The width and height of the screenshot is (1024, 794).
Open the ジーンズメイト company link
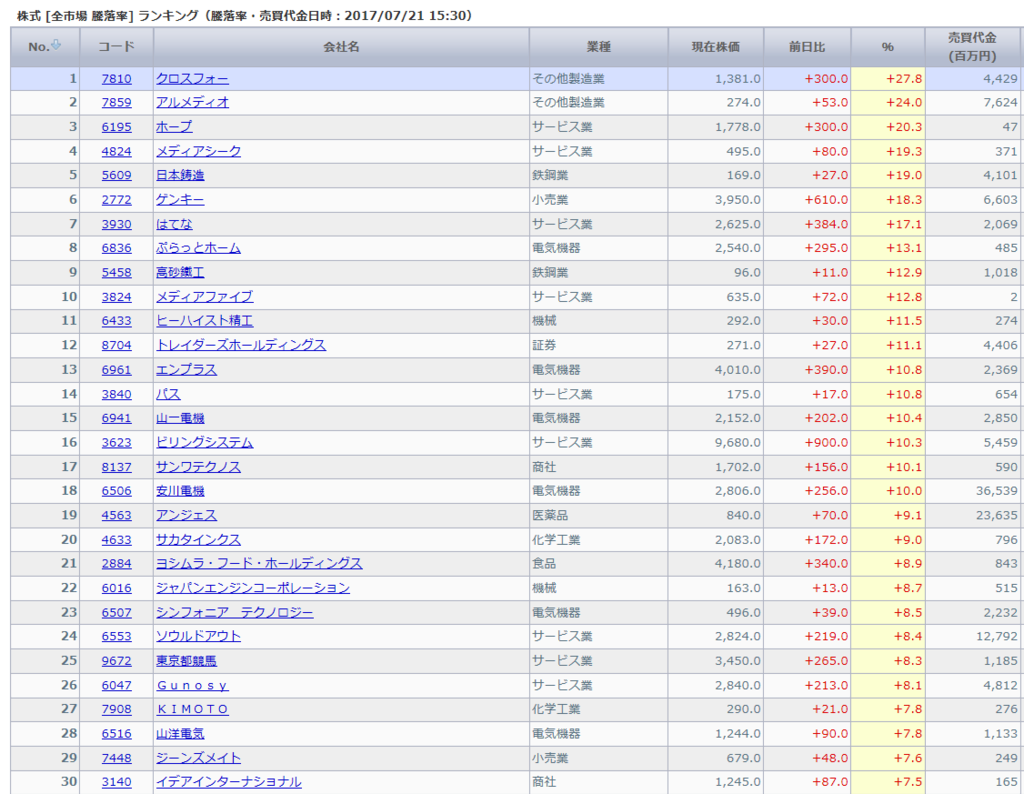pyautogui.click(x=198, y=758)
